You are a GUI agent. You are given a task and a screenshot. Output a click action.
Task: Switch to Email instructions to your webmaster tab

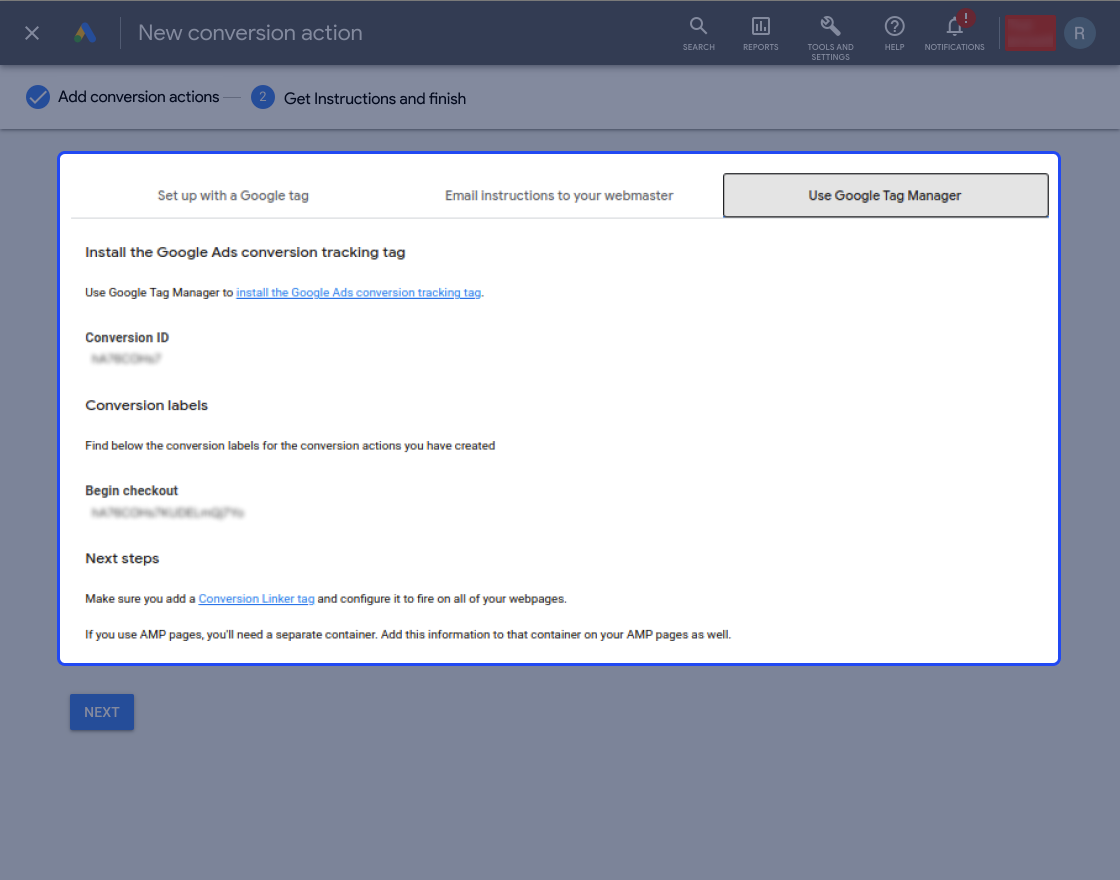pos(559,196)
